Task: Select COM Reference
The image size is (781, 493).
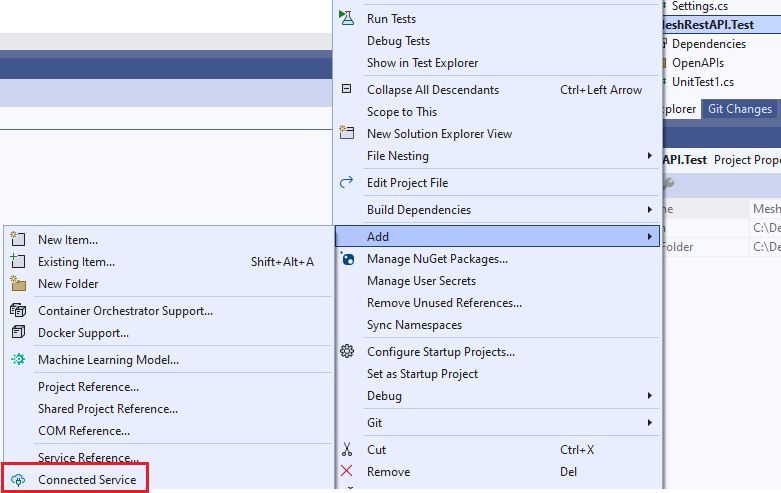Action: click(x=84, y=431)
